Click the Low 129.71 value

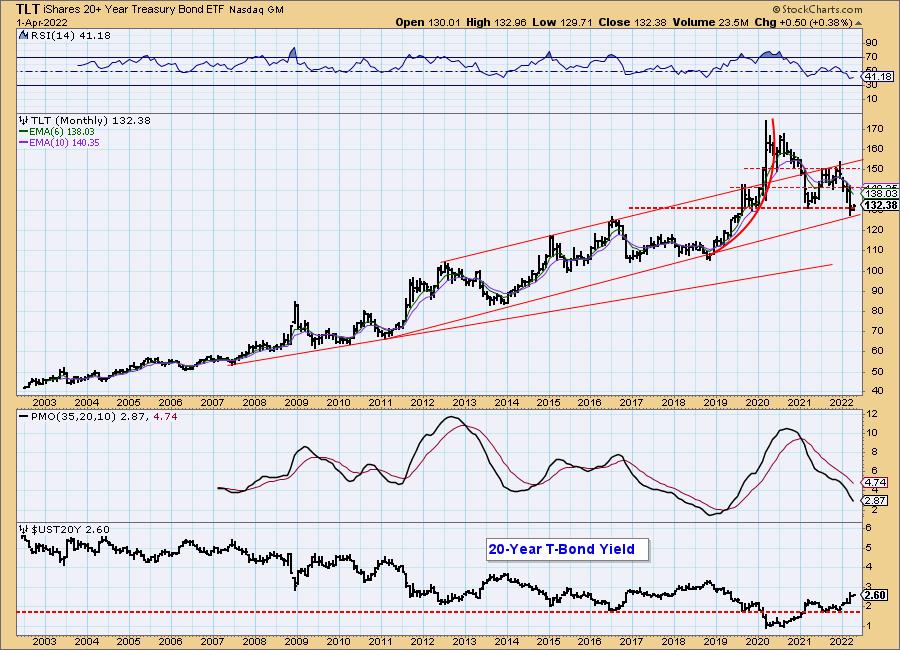point(562,22)
